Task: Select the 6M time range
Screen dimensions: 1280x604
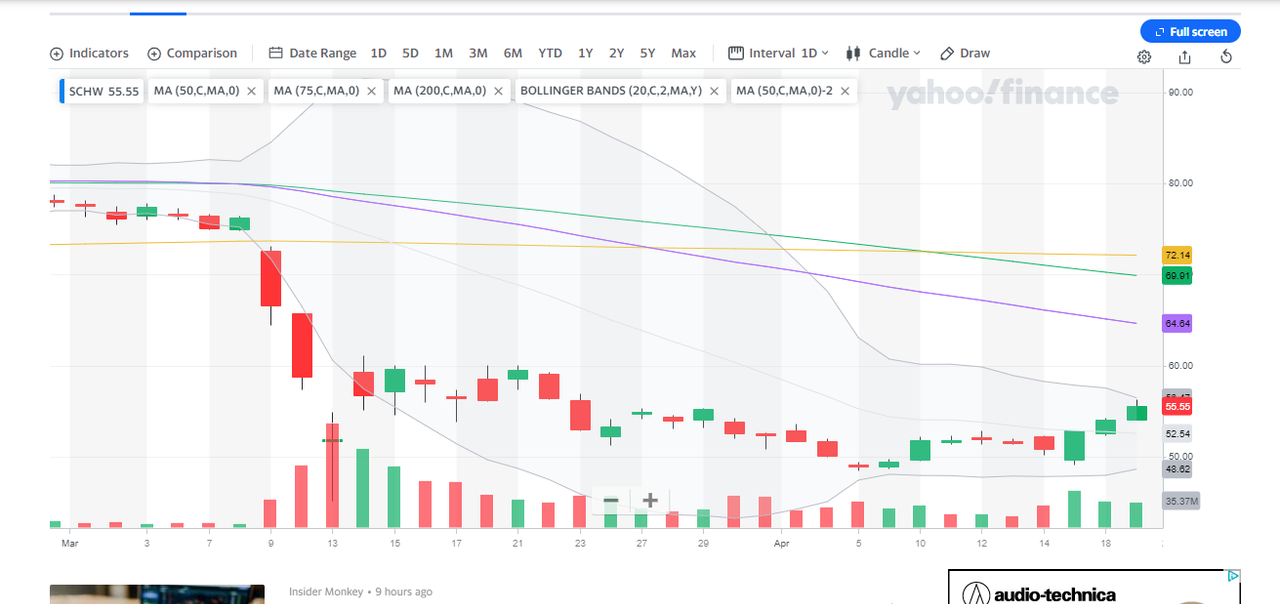Action: tap(512, 53)
